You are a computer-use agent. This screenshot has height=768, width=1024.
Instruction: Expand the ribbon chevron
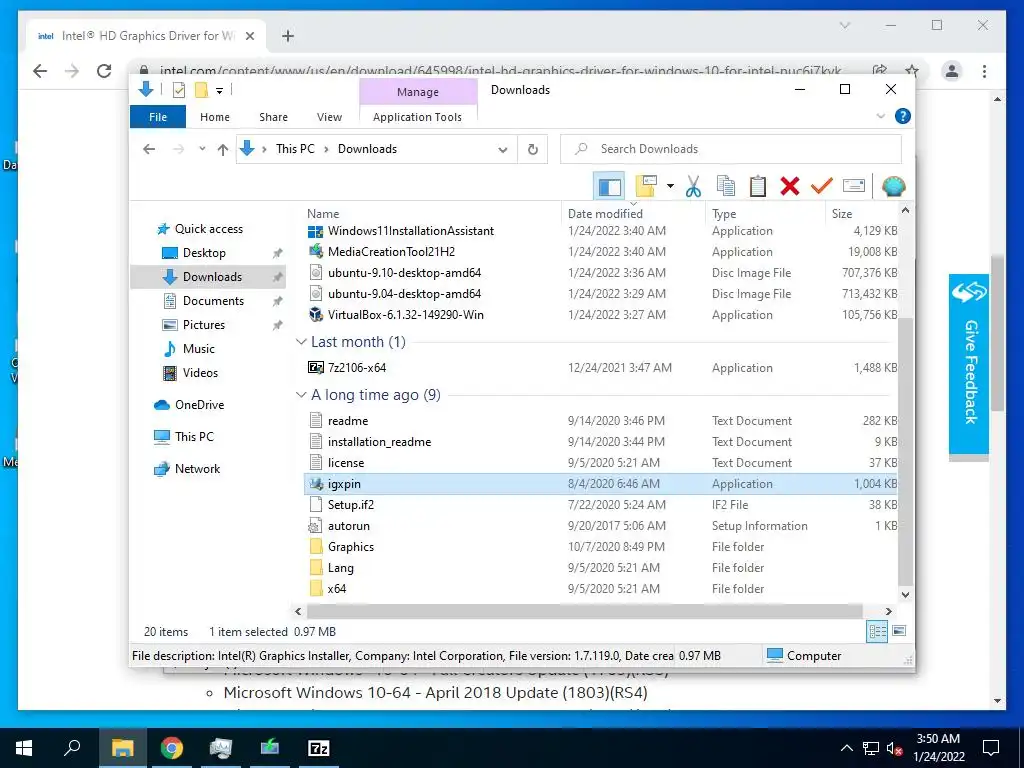880,116
